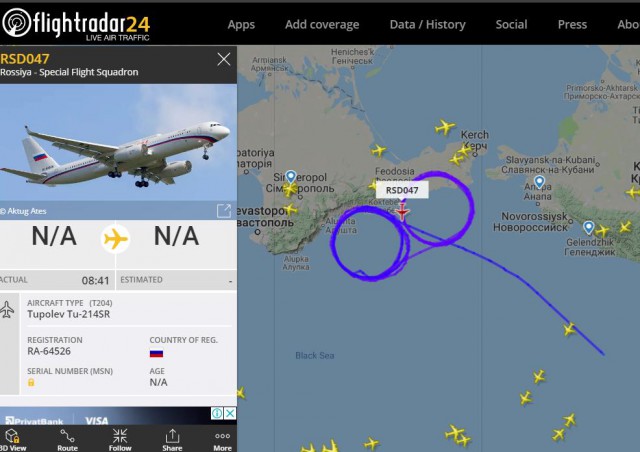Open the Apps menu
The height and width of the screenshot is (452, 640).
click(241, 24)
